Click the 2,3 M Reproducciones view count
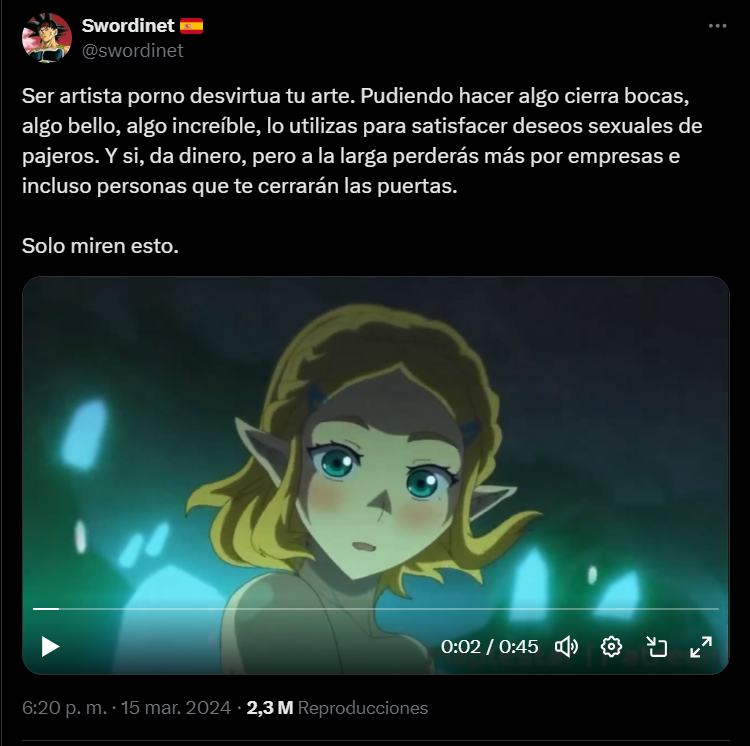 [x=337, y=708]
